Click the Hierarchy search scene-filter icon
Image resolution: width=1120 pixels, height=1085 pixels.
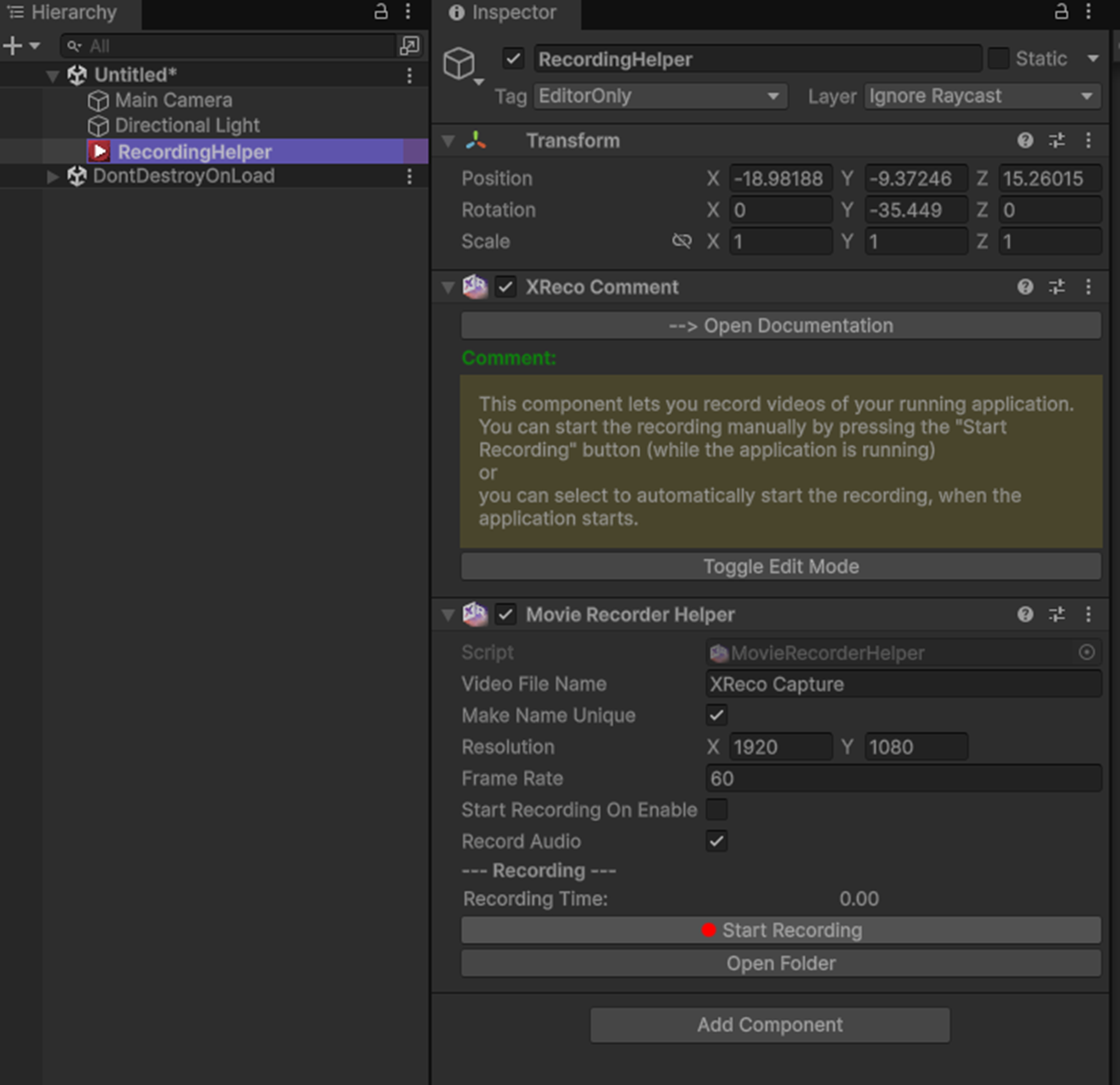coord(409,46)
